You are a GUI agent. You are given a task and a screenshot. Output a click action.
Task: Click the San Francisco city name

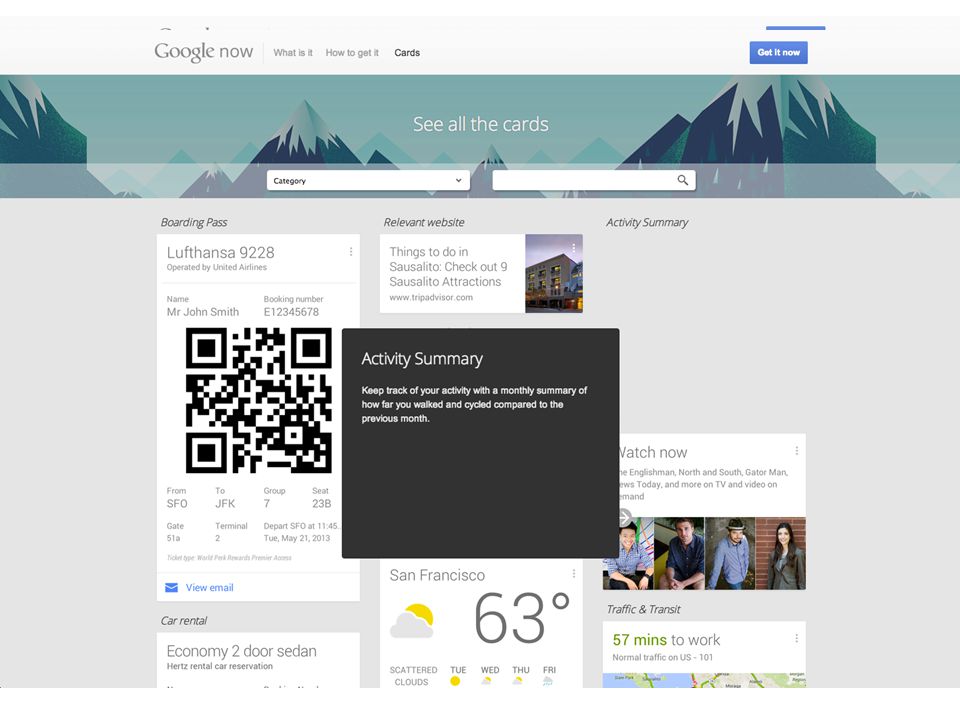[437, 576]
